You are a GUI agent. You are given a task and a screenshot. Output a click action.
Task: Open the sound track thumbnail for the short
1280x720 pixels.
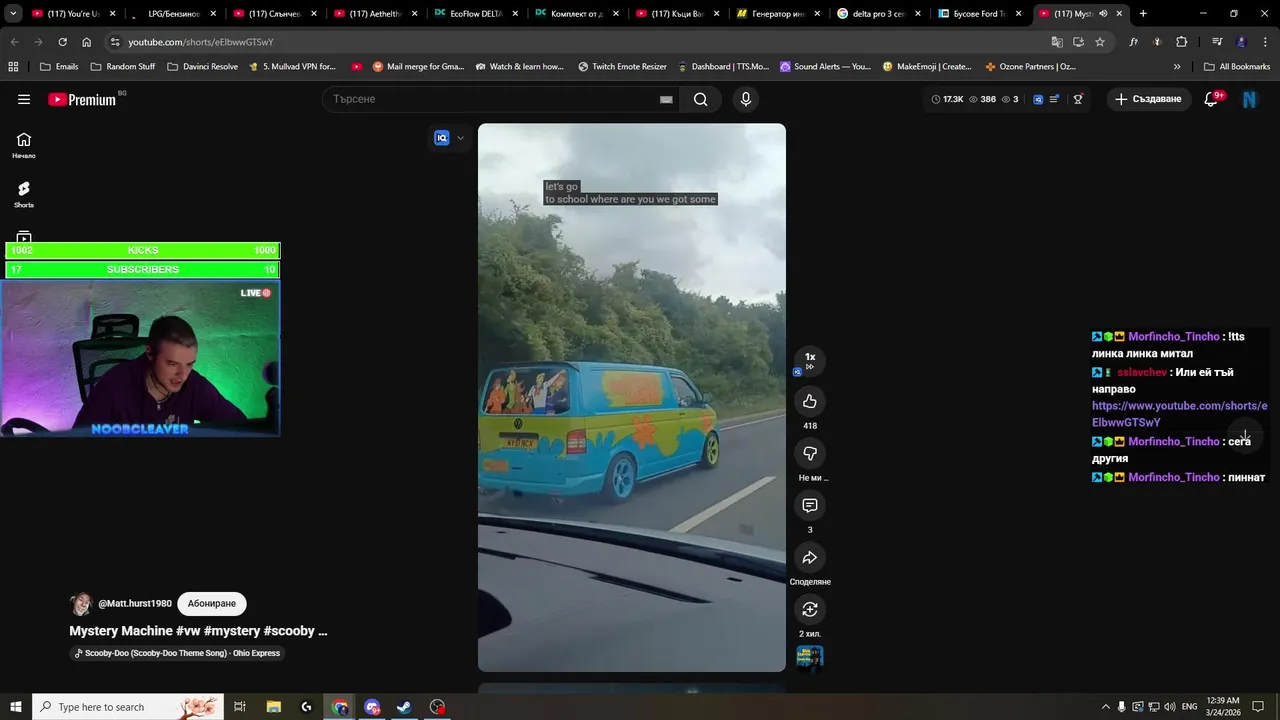(x=810, y=657)
